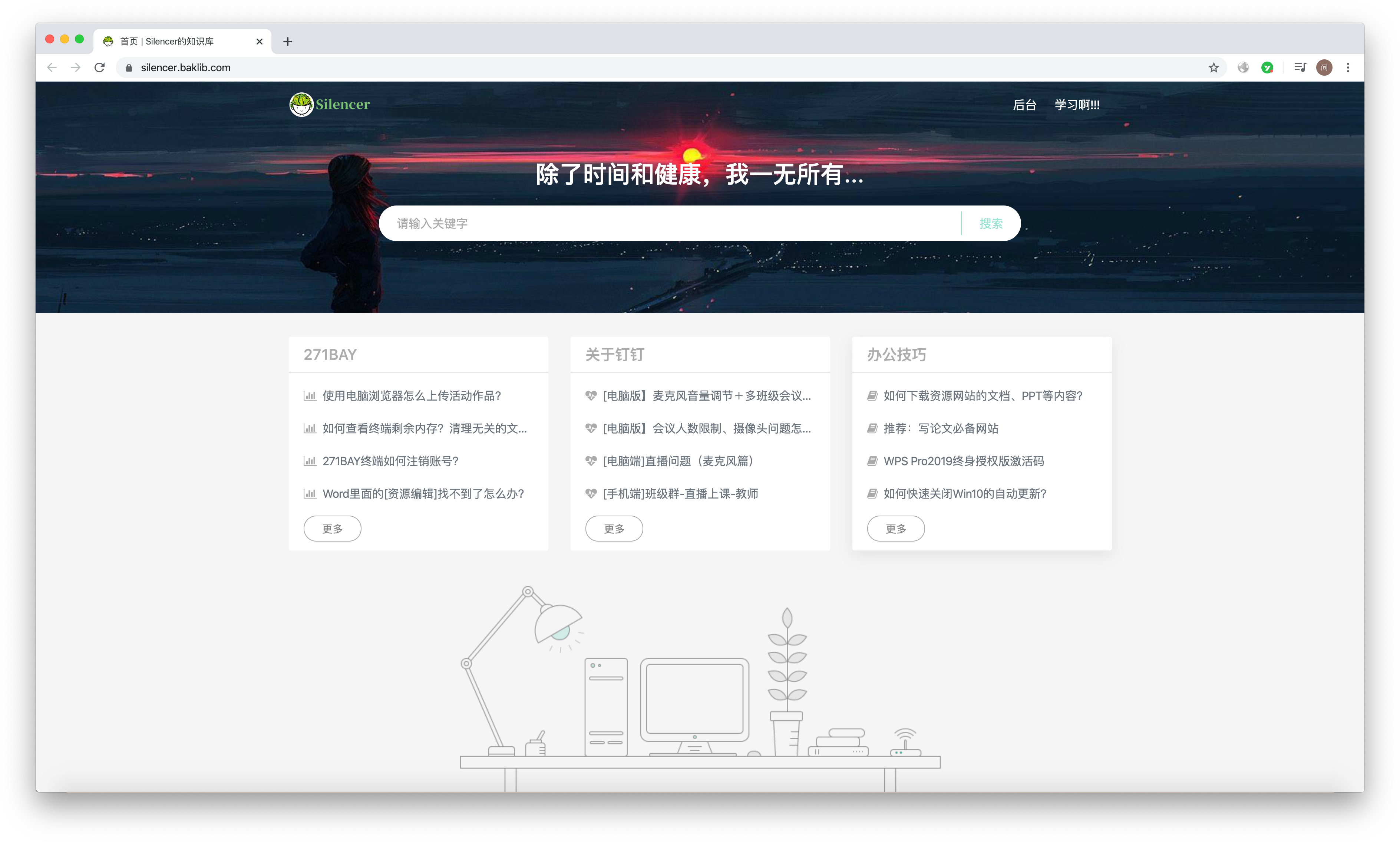Open article Word里面的[资源编辑]找不到了怎么办?
The image size is (1400, 842).
[423, 494]
